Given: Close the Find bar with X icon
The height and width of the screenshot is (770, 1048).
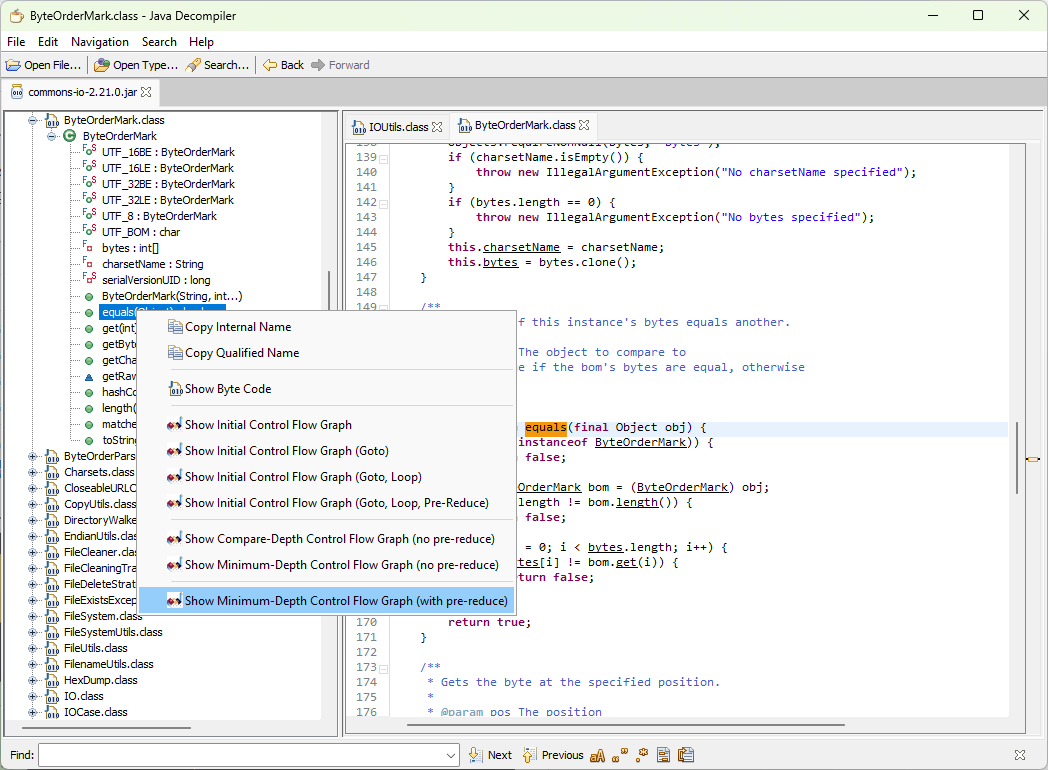Looking at the screenshot, I should 1019,755.
